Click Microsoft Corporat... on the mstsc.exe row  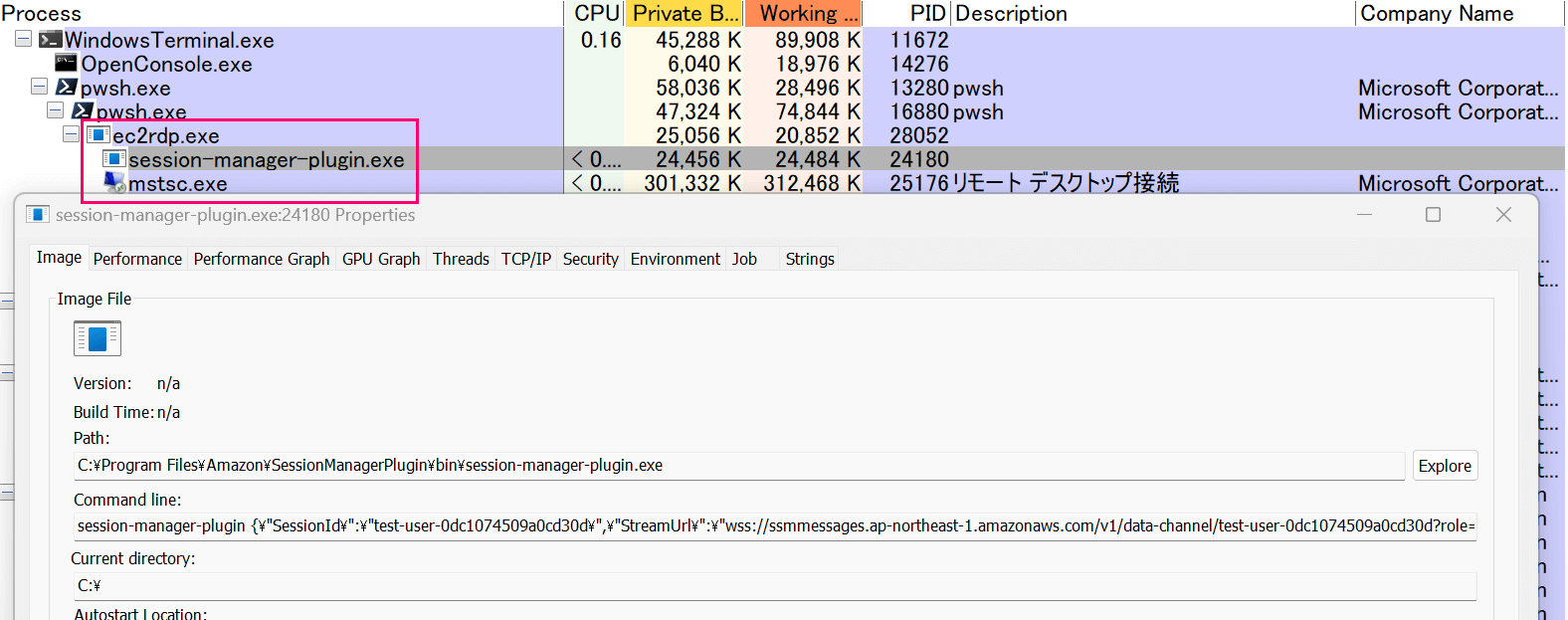tap(1459, 183)
